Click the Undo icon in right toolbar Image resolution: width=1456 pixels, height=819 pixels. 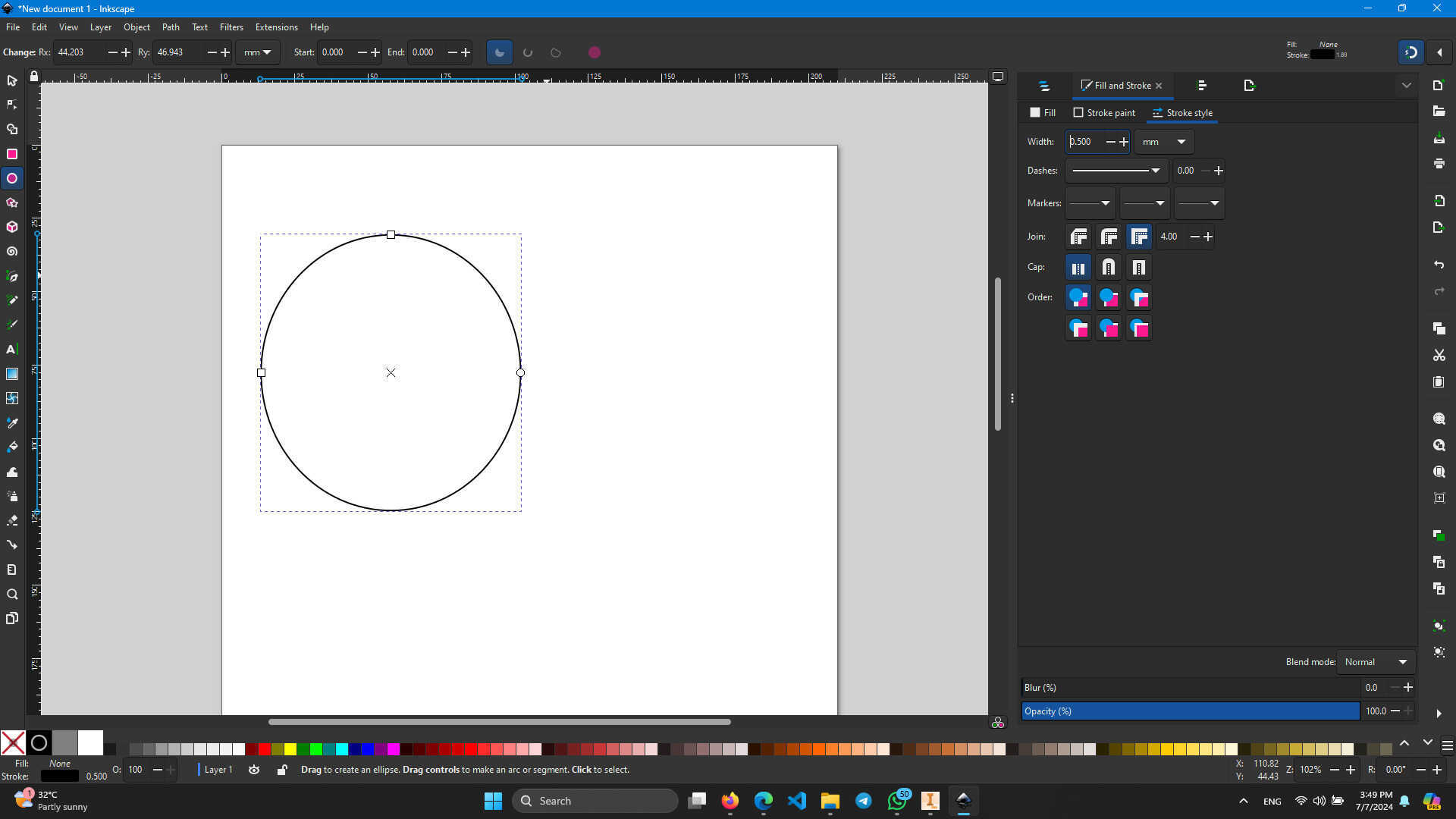click(1439, 265)
